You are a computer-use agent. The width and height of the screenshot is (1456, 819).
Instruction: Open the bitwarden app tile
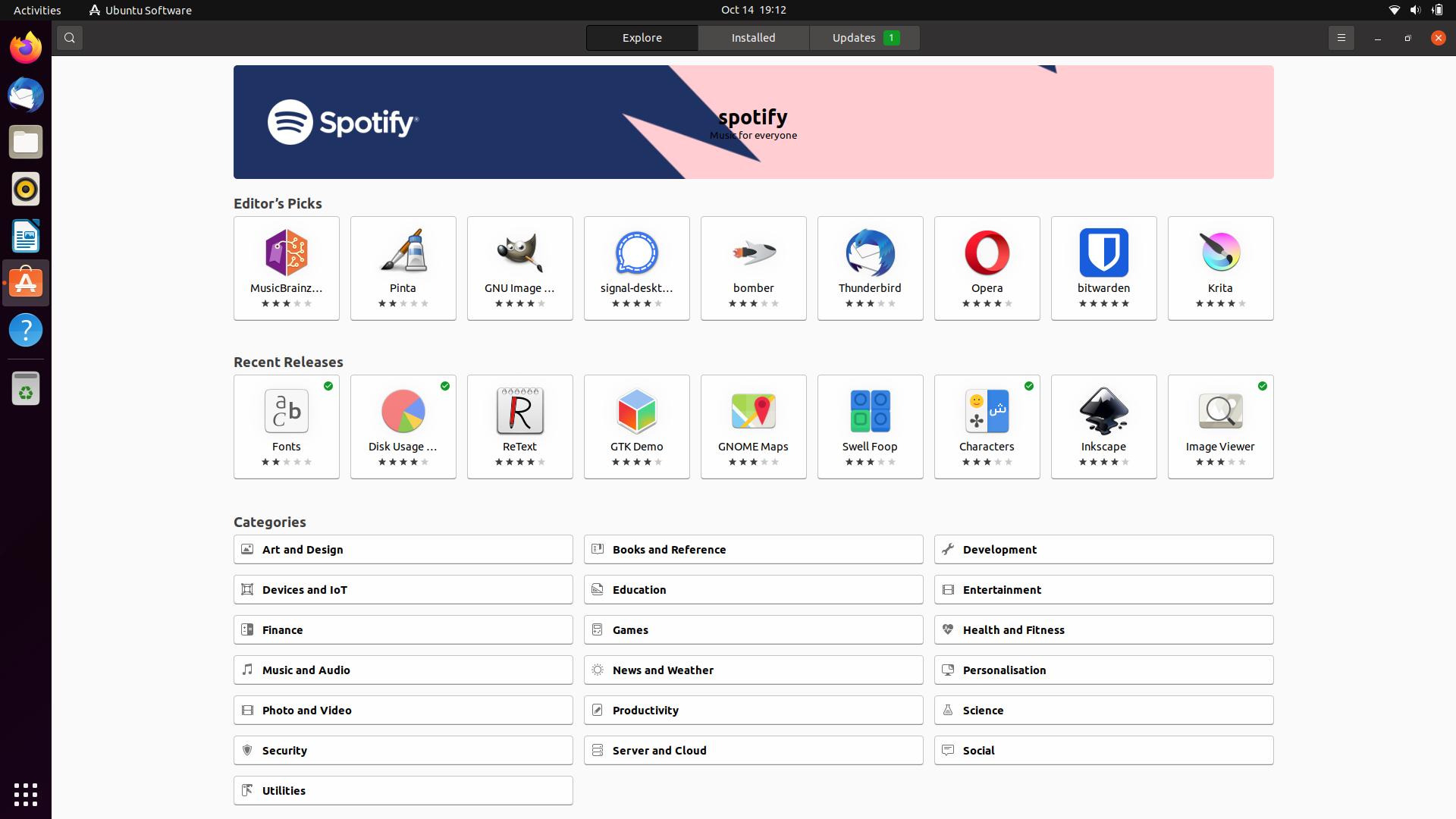pyautogui.click(x=1104, y=268)
